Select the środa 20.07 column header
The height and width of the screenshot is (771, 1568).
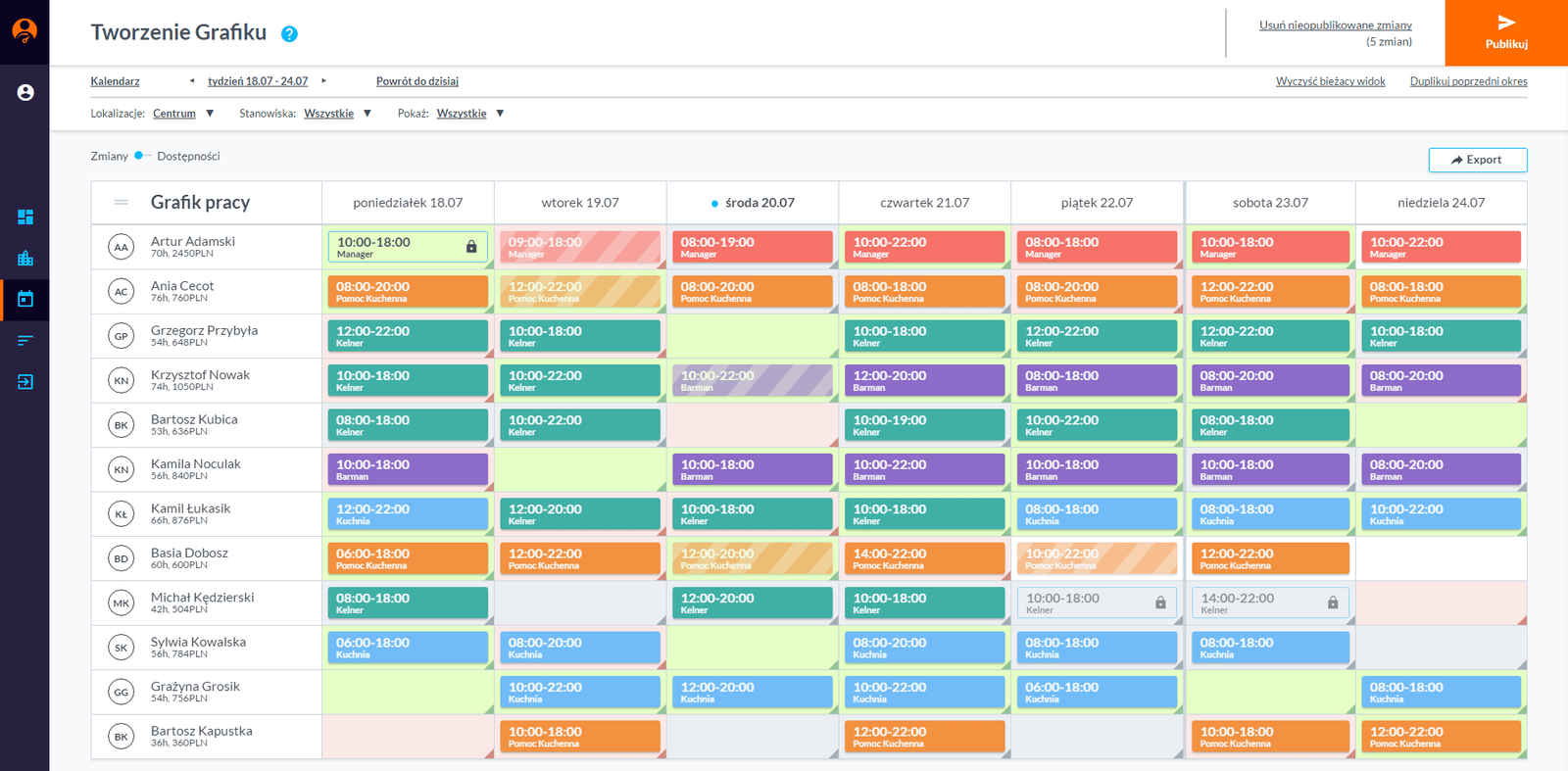tap(753, 203)
